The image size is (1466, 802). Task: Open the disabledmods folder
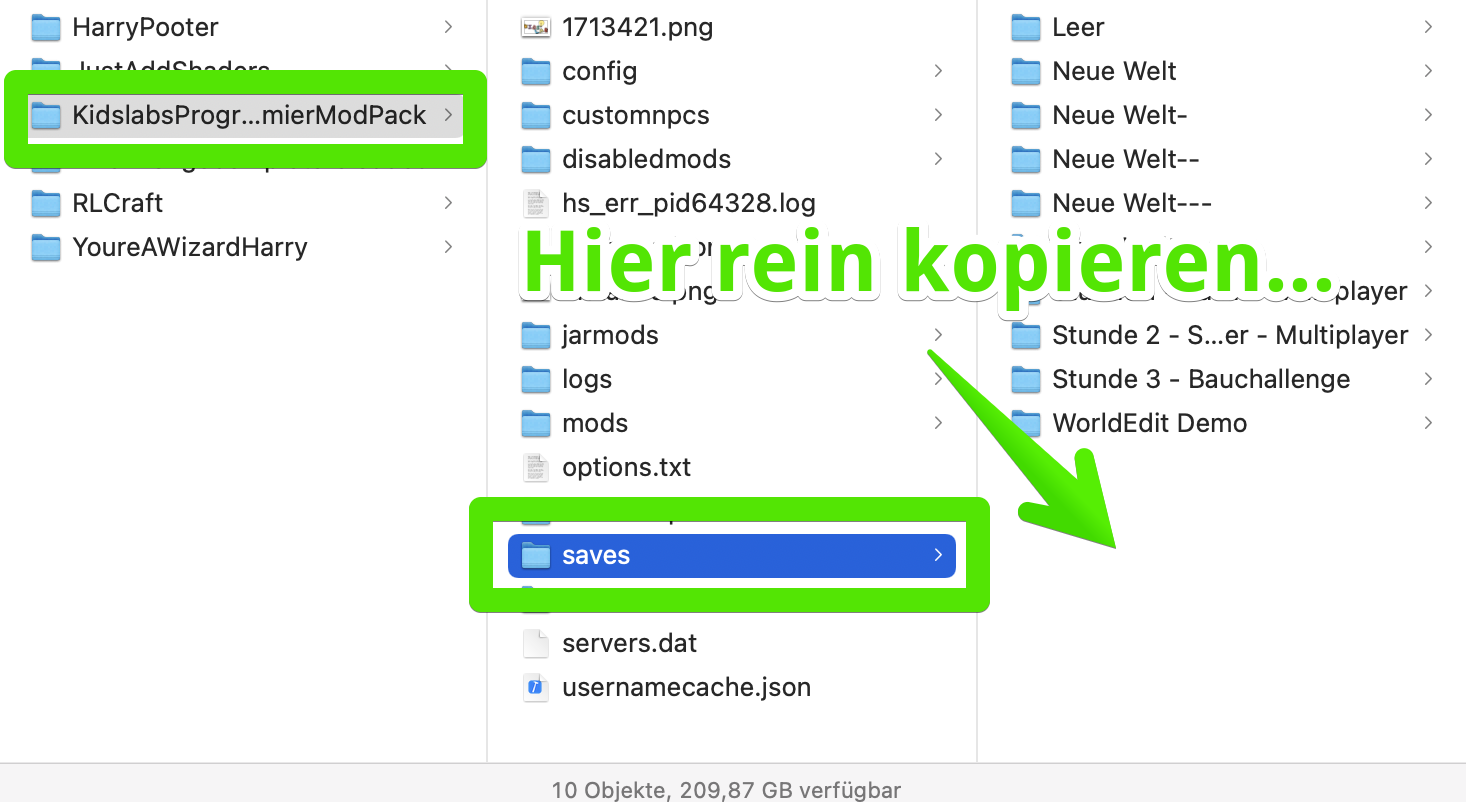click(x=647, y=159)
